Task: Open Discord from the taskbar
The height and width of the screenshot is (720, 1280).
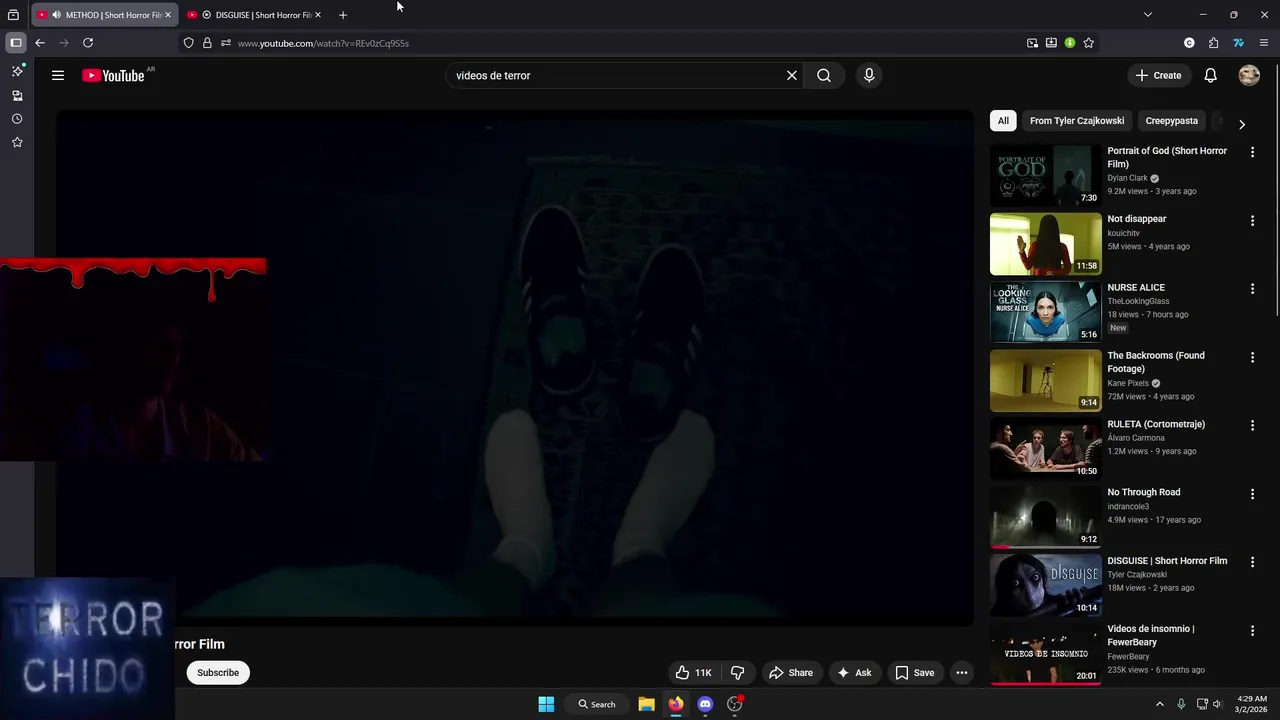Action: point(705,704)
